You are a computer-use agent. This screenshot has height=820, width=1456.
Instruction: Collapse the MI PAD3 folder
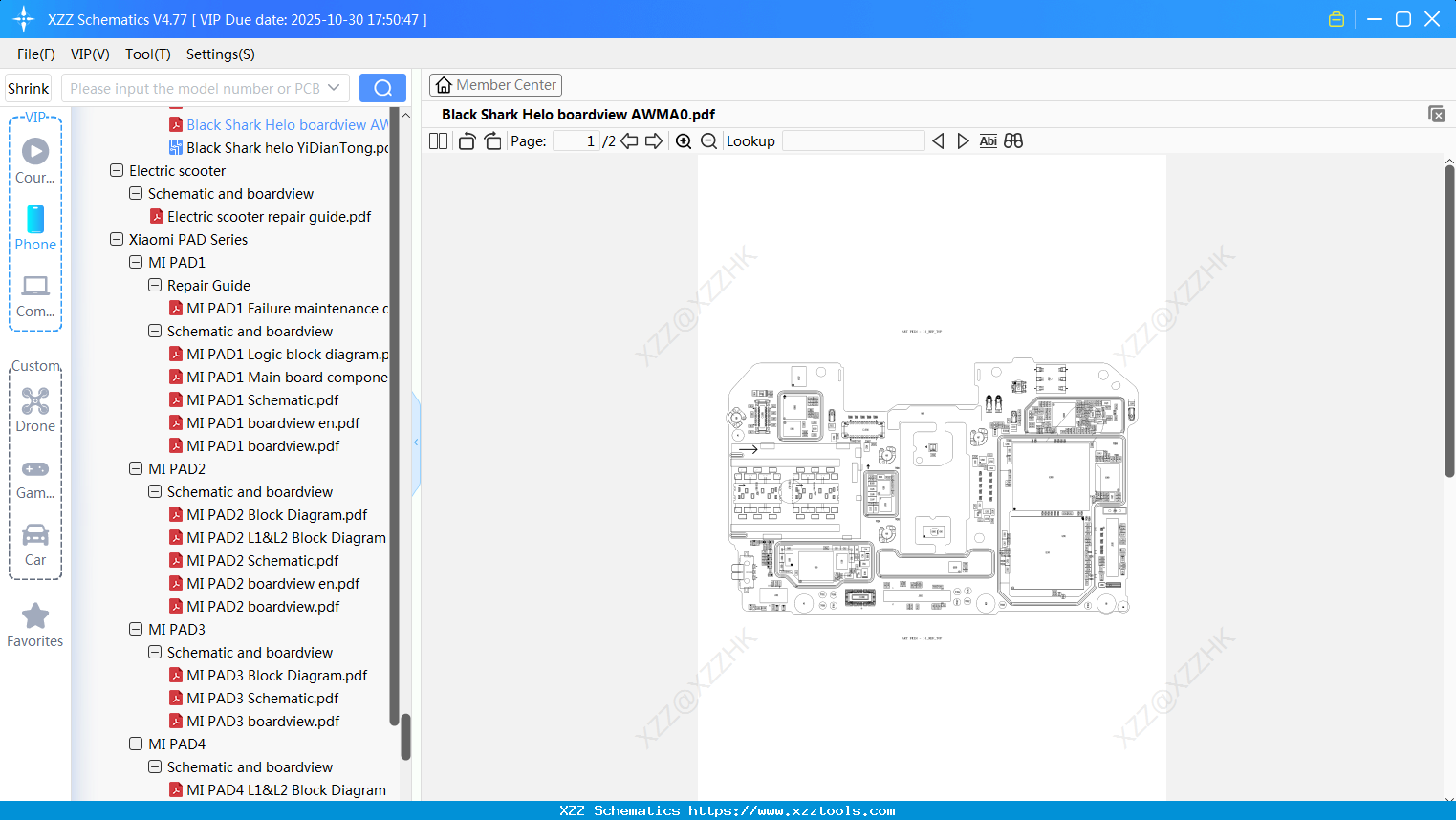click(x=136, y=630)
